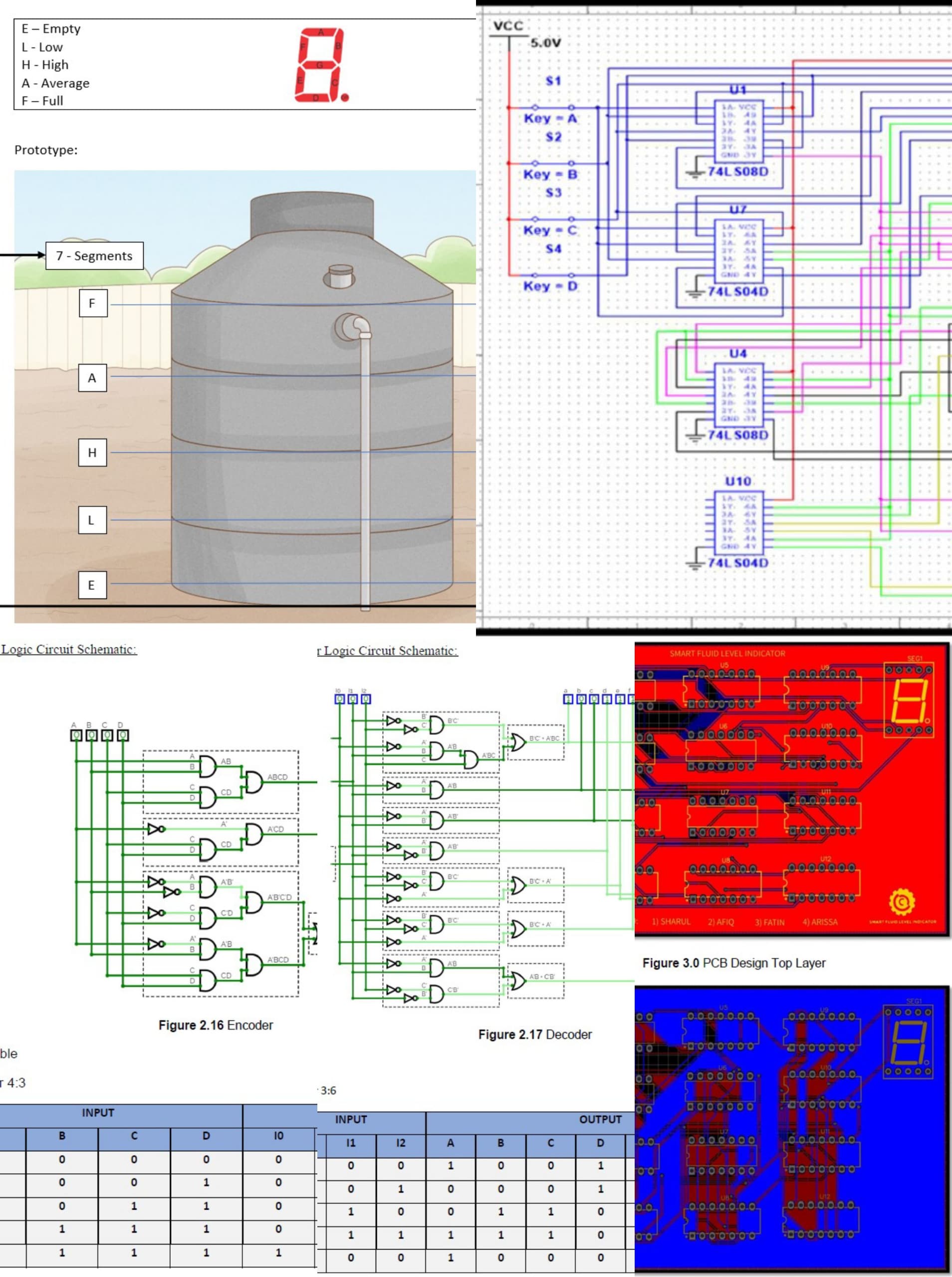Screen dimensions: 952x1277
Task: Click the ABCD AND gate in the encoder
Action: [254, 782]
